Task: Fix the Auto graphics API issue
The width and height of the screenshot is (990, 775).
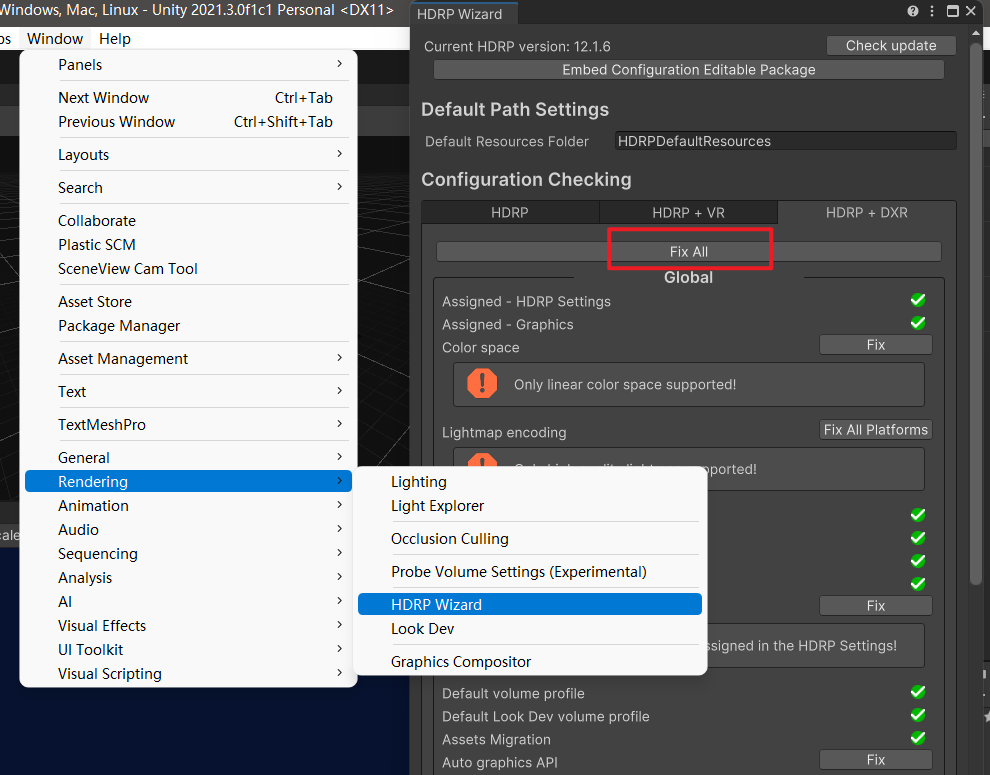Action: tap(876, 760)
